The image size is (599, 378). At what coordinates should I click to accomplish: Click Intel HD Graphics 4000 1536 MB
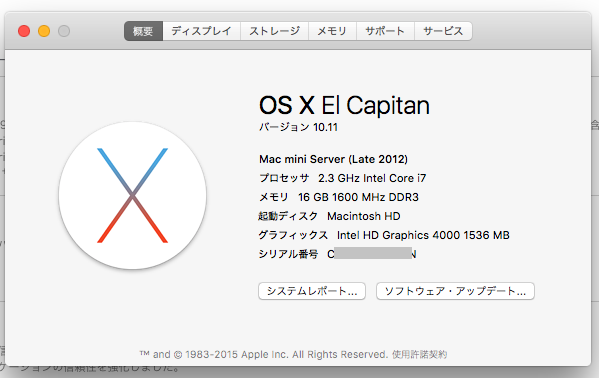[423, 235]
